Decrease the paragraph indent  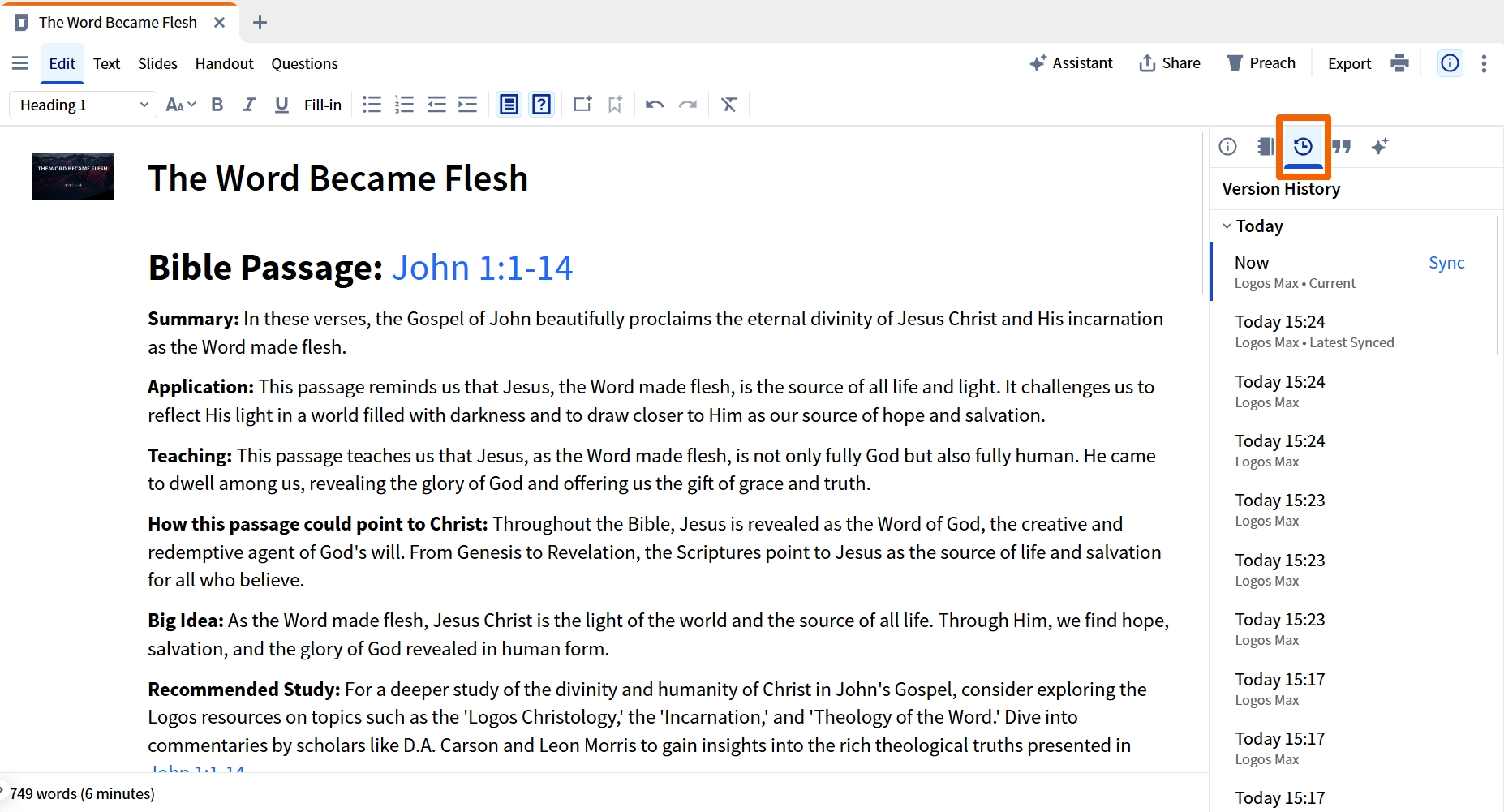(x=436, y=105)
